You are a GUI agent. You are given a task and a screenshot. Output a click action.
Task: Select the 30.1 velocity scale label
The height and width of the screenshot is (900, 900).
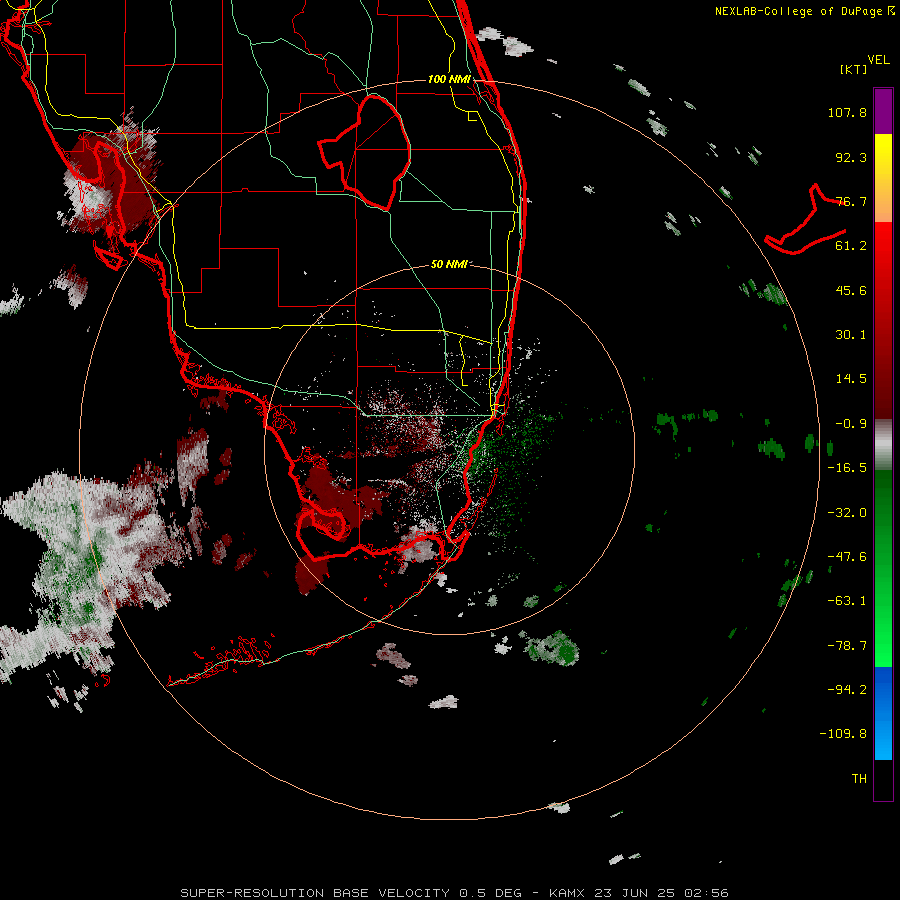pos(851,335)
